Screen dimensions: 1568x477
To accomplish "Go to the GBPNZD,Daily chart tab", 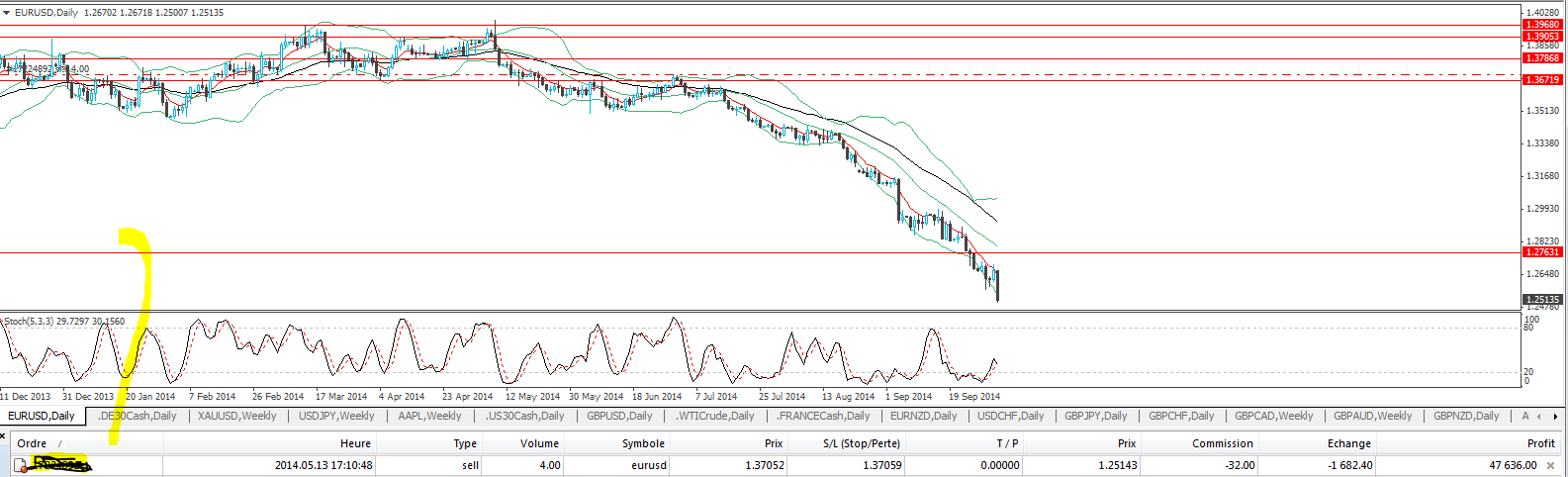I will point(1466,417).
